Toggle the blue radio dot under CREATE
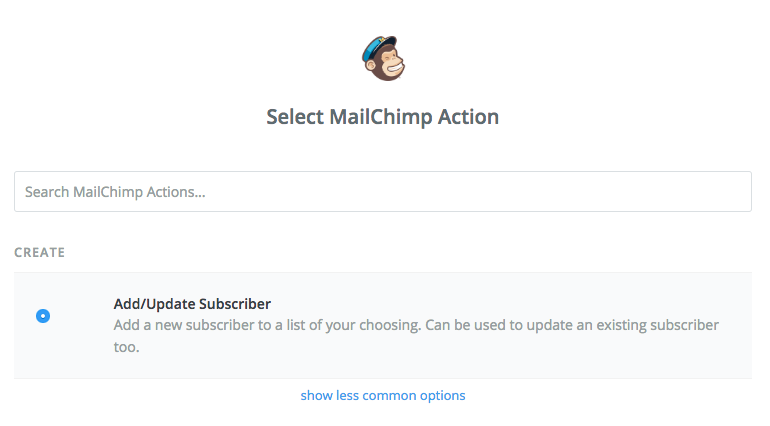 [x=43, y=316]
